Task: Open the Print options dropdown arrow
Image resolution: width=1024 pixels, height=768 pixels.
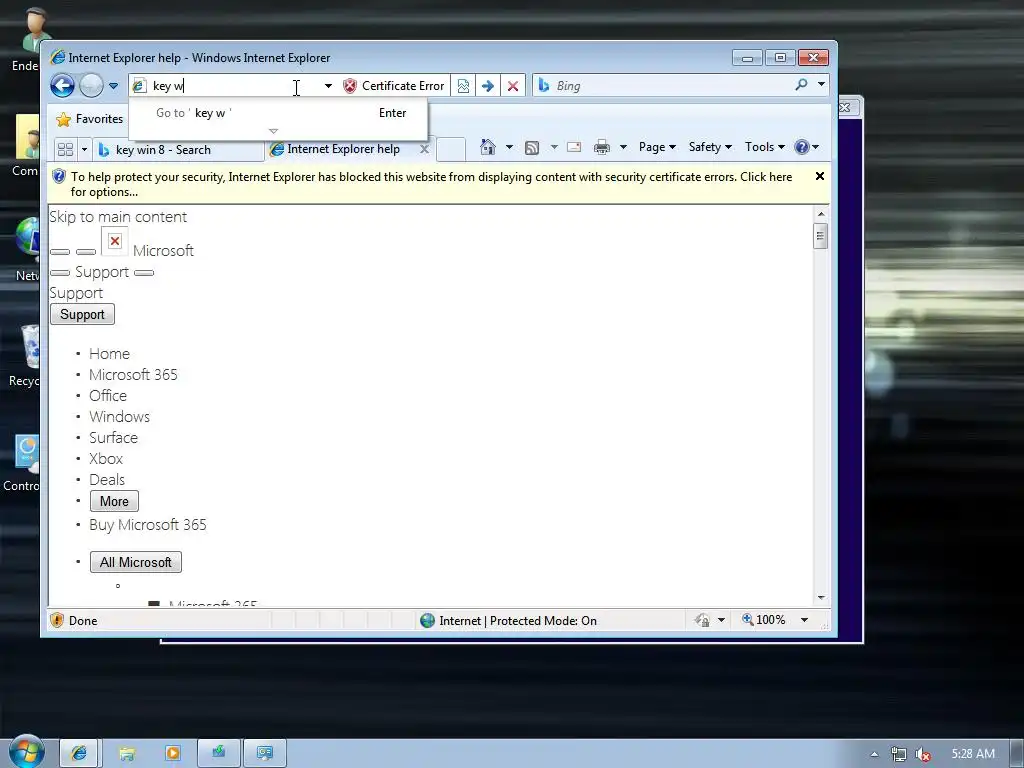Action: coord(623,147)
